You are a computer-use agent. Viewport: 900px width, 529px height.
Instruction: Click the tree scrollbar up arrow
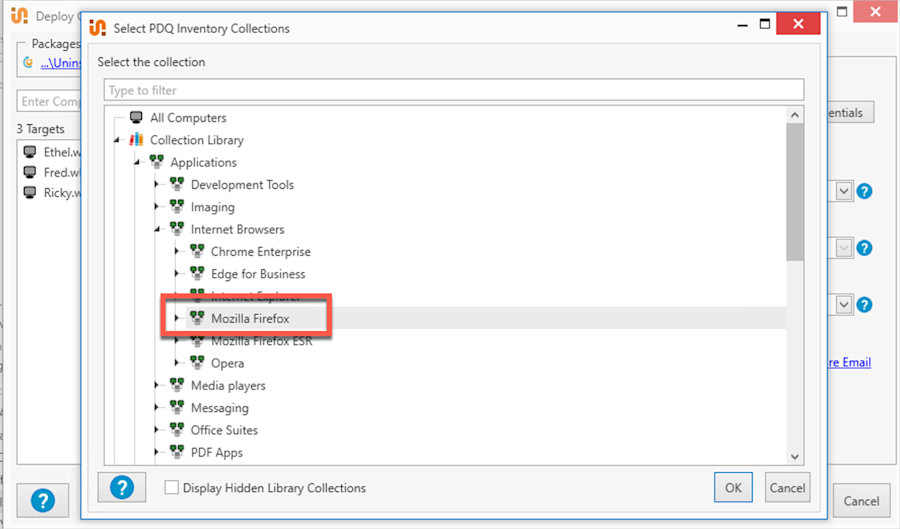pos(794,115)
